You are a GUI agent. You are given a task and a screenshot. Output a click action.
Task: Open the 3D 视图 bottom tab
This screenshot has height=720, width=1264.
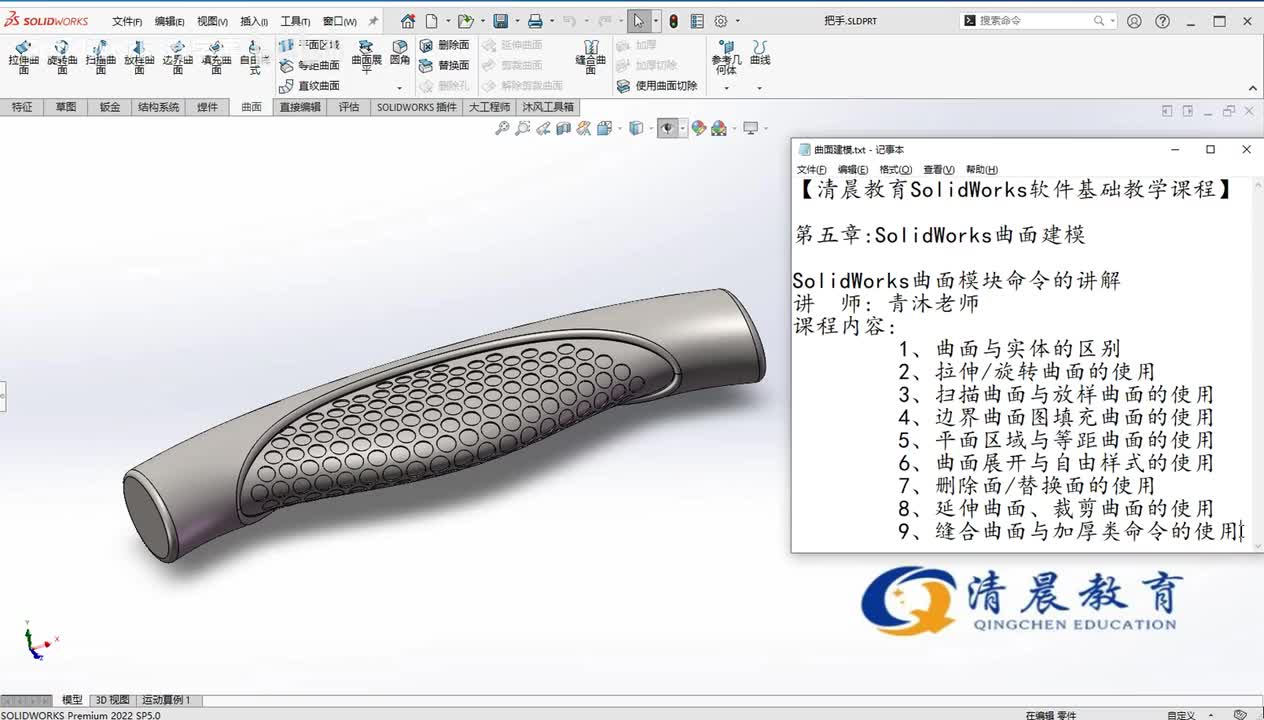point(112,700)
